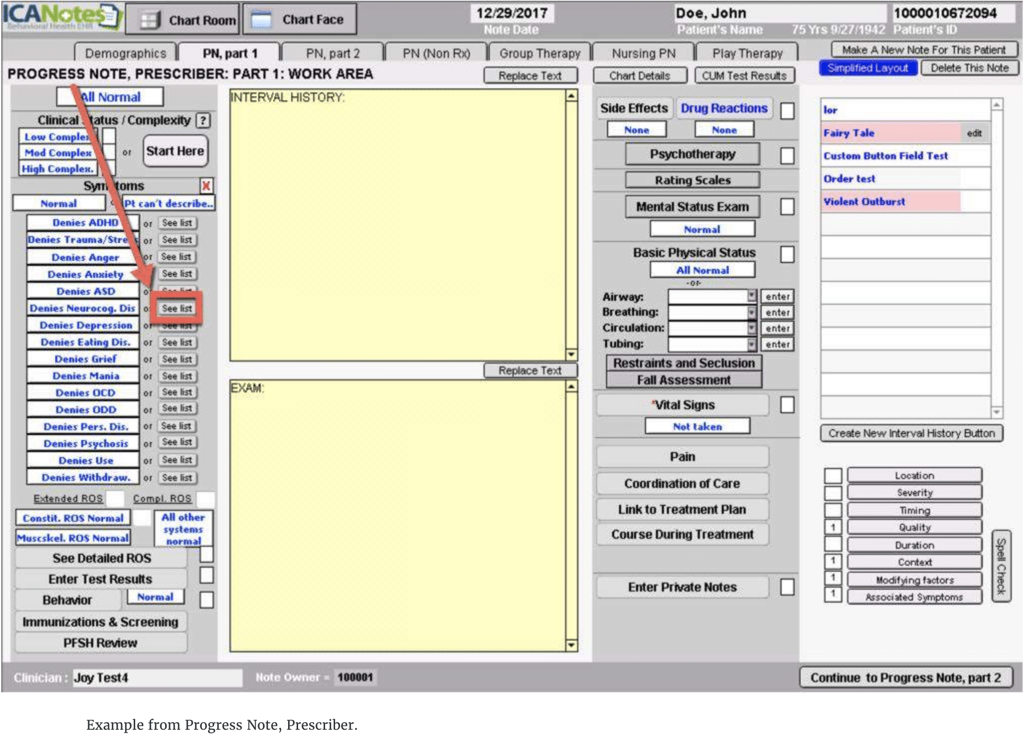Expand the Breathing dropdown
This screenshot has width=1027, height=739.
tap(752, 313)
